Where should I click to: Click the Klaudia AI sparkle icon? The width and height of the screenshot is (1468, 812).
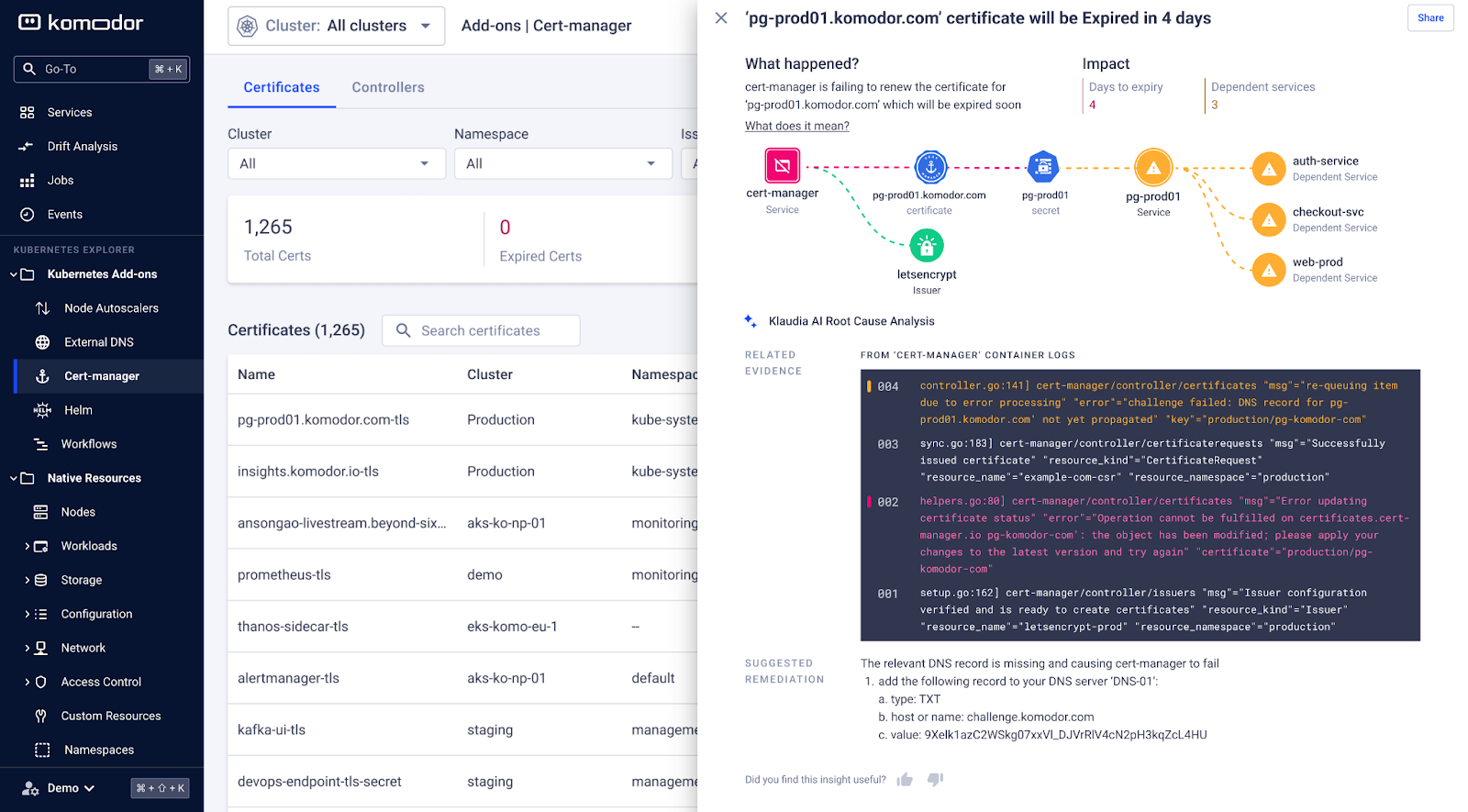pos(751,321)
